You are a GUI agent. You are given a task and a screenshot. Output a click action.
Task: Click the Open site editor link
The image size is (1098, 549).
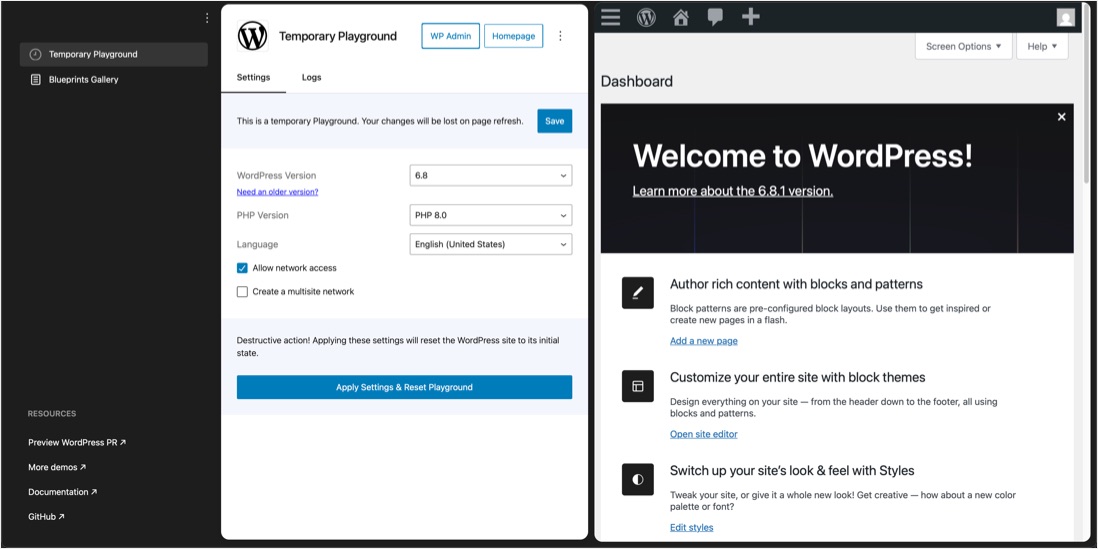(x=704, y=434)
